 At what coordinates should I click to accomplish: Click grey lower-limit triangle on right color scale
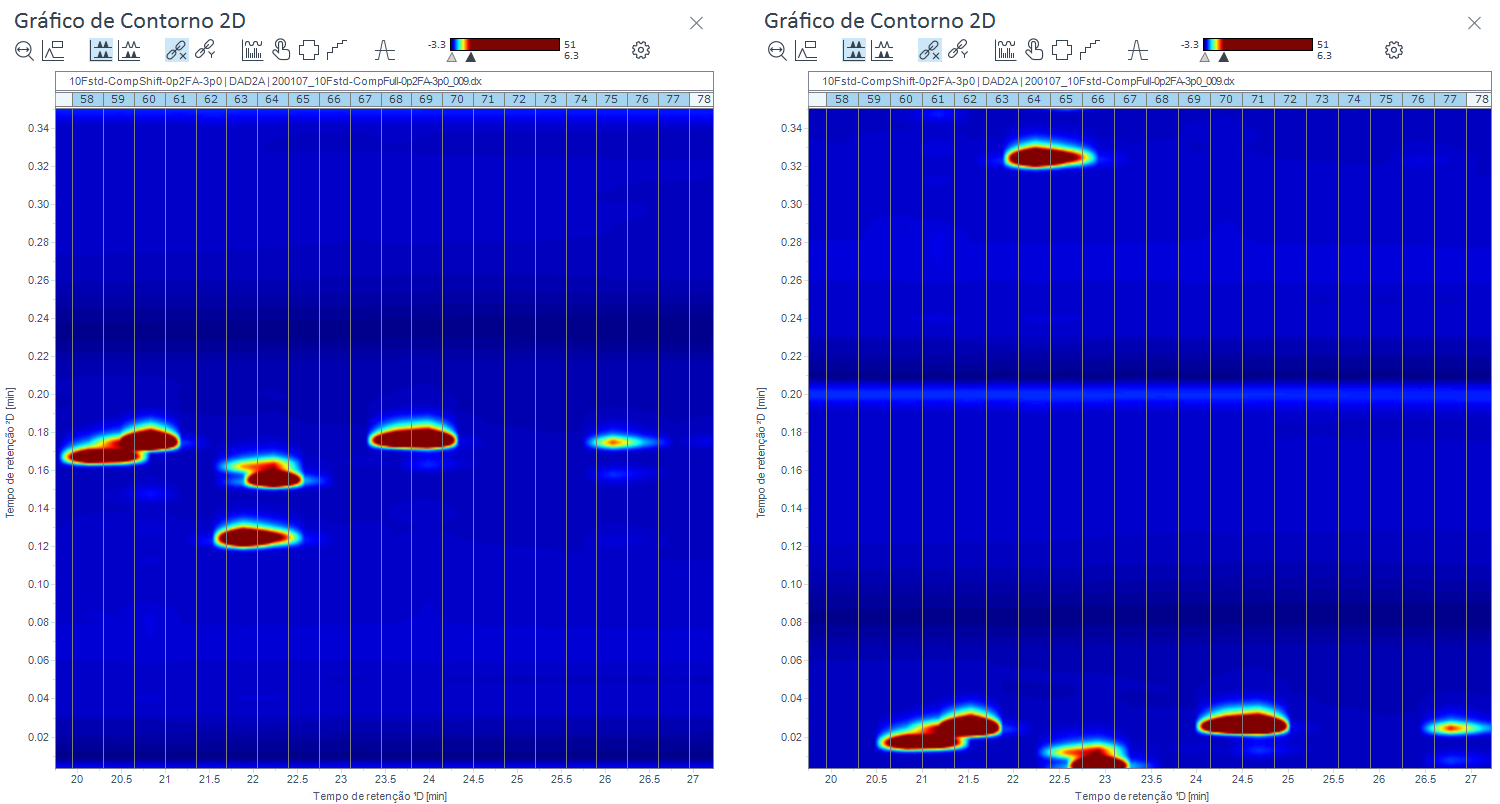pyautogui.click(x=1205, y=57)
